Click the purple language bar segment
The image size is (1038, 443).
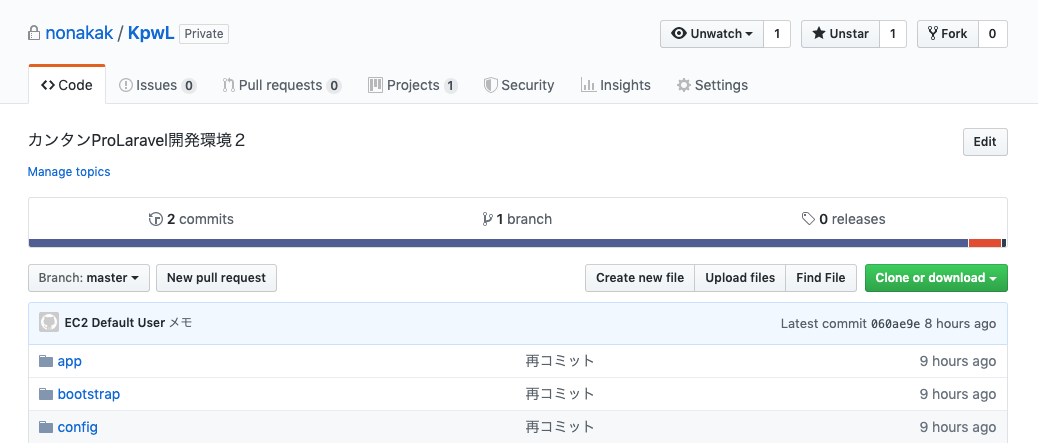pyautogui.click(x=498, y=243)
